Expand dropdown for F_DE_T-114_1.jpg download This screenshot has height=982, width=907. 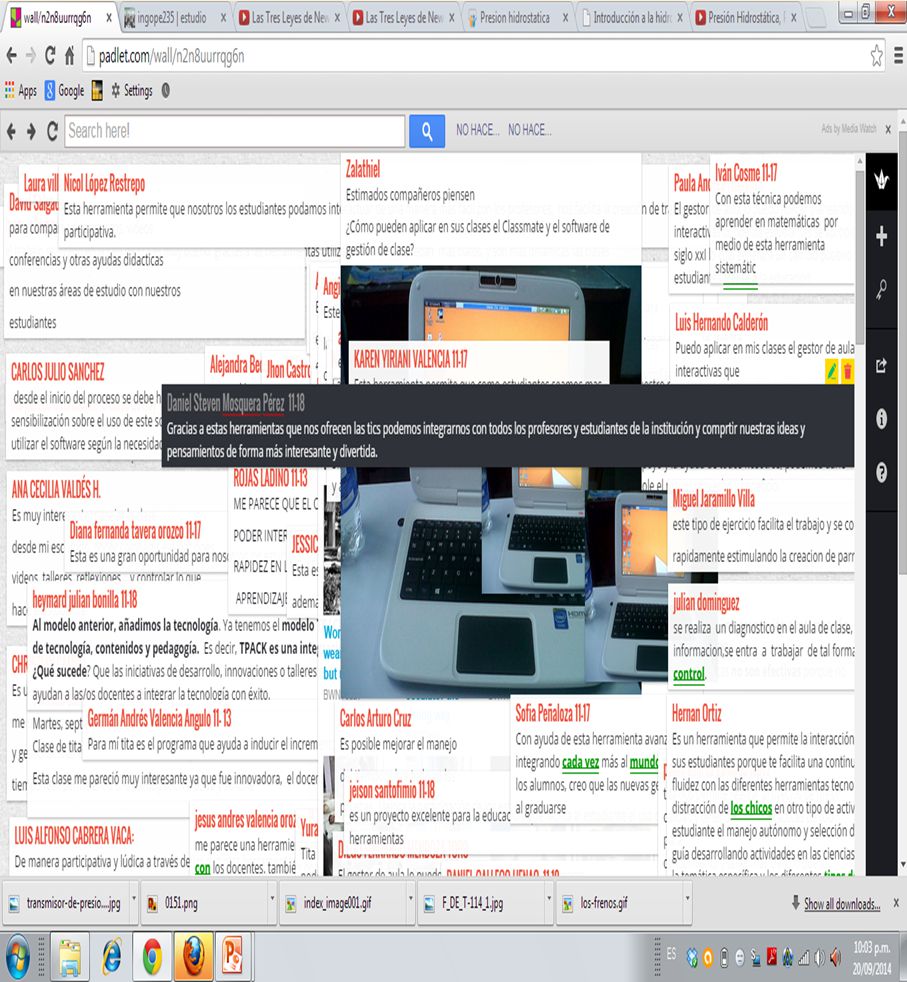click(548, 899)
